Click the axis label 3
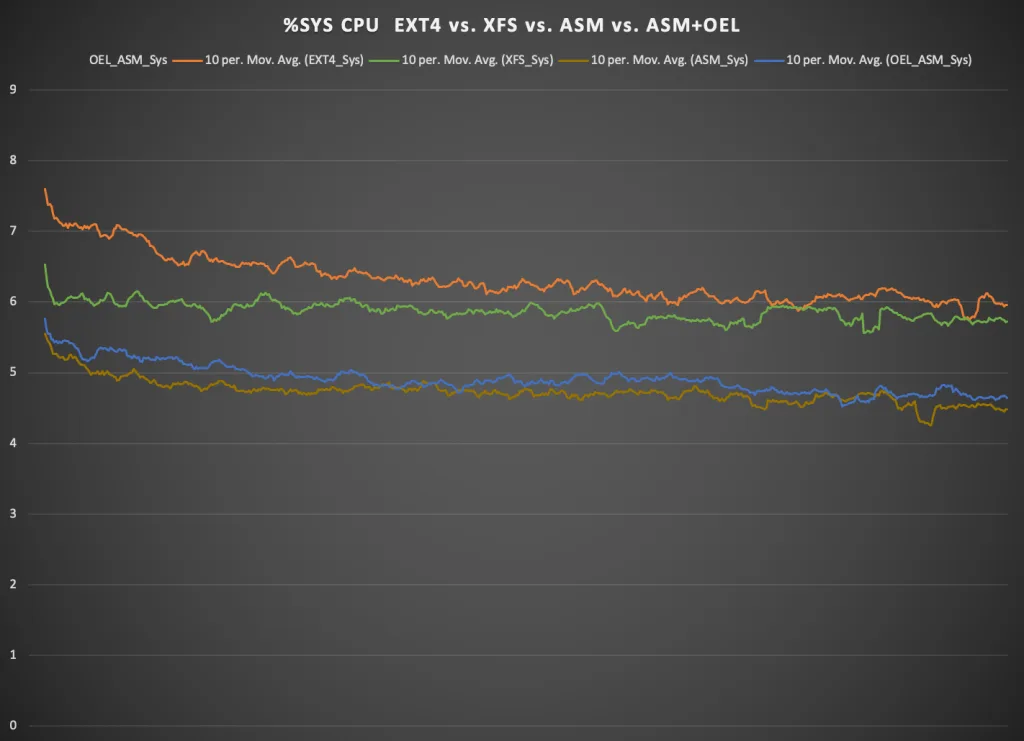Image resolution: width=1024 pixels, height=741 pixels. [x=13, y=513]
